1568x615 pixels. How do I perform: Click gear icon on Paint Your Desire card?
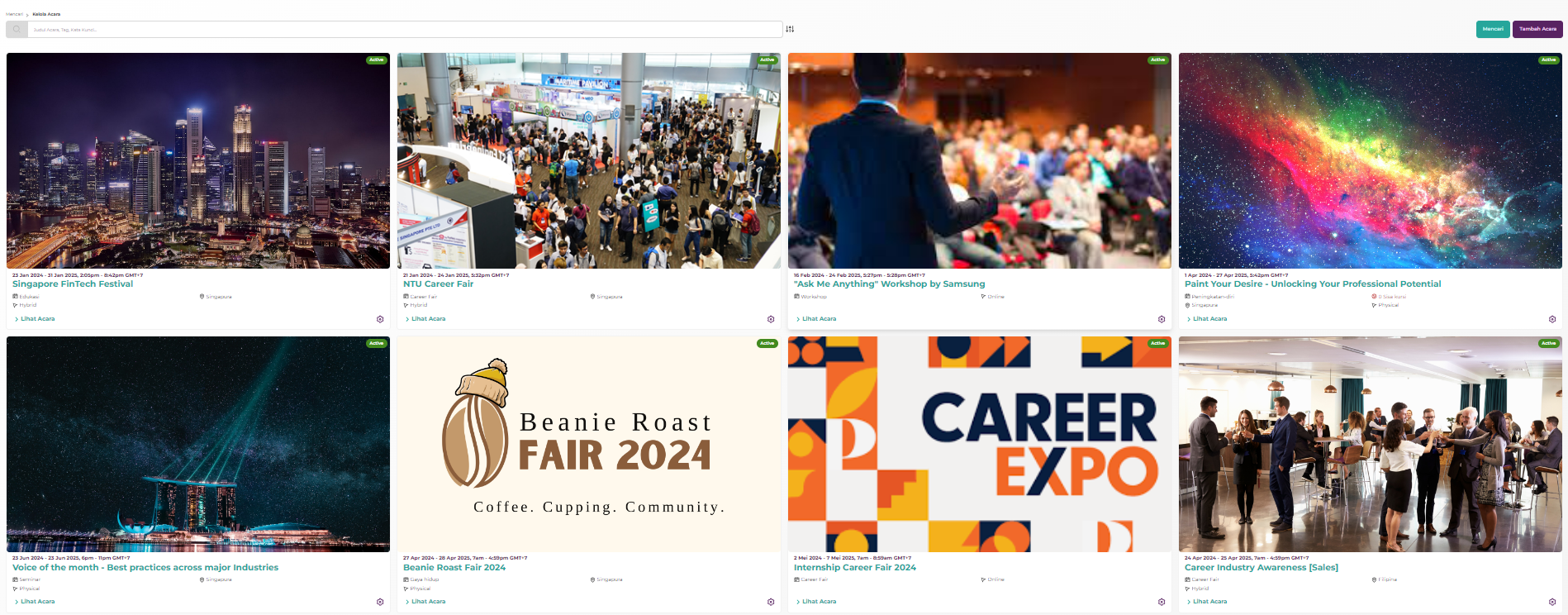(x=1552, y=319)
